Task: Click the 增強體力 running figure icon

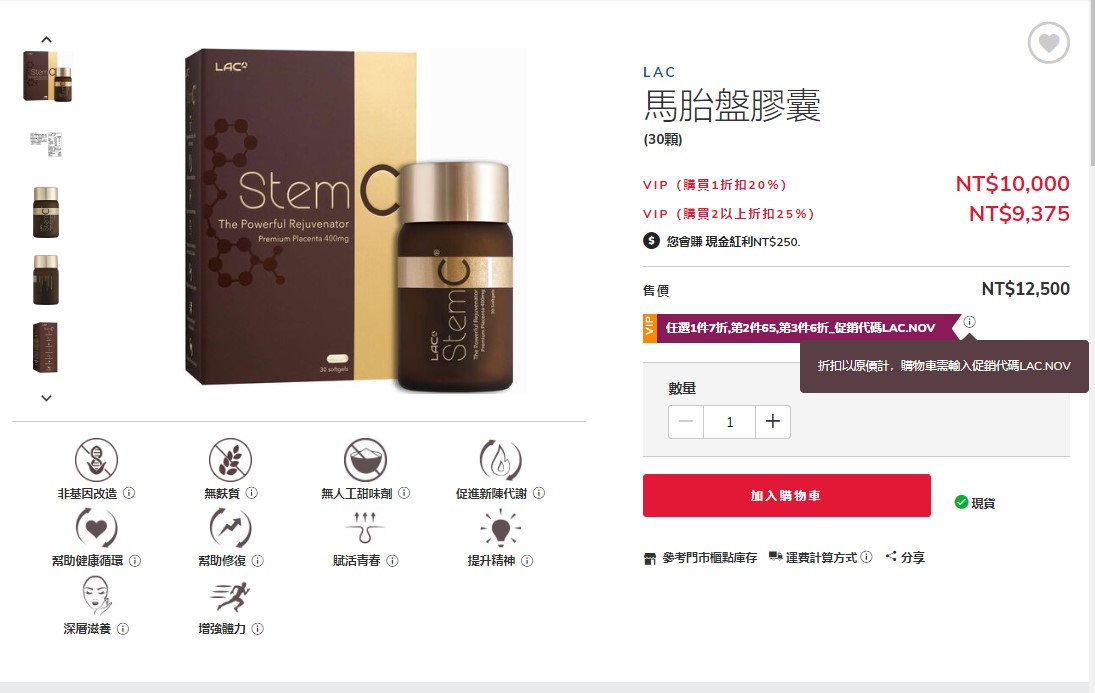Action: click(230, 597)
